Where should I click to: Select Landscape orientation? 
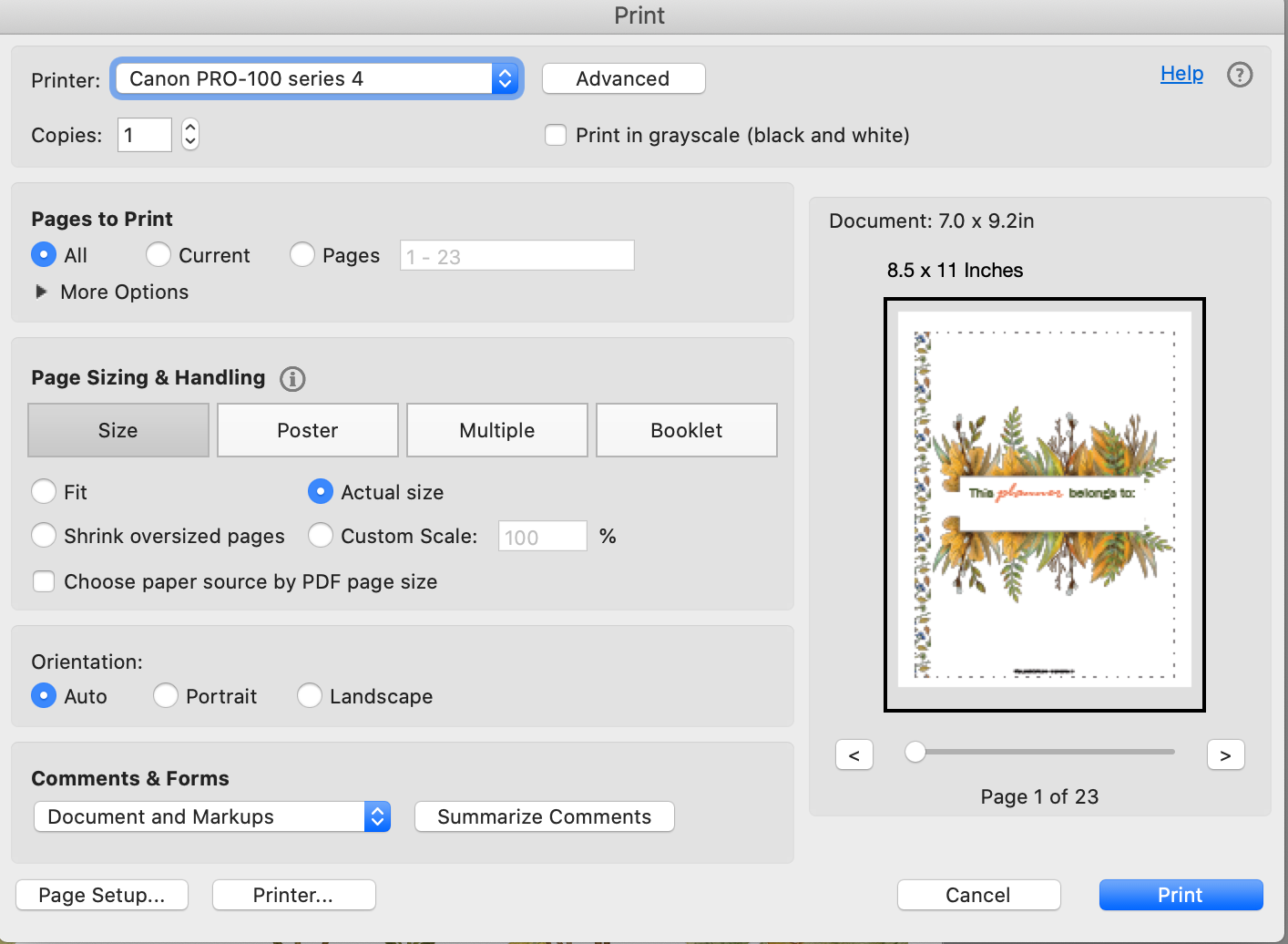pos(310,696)
